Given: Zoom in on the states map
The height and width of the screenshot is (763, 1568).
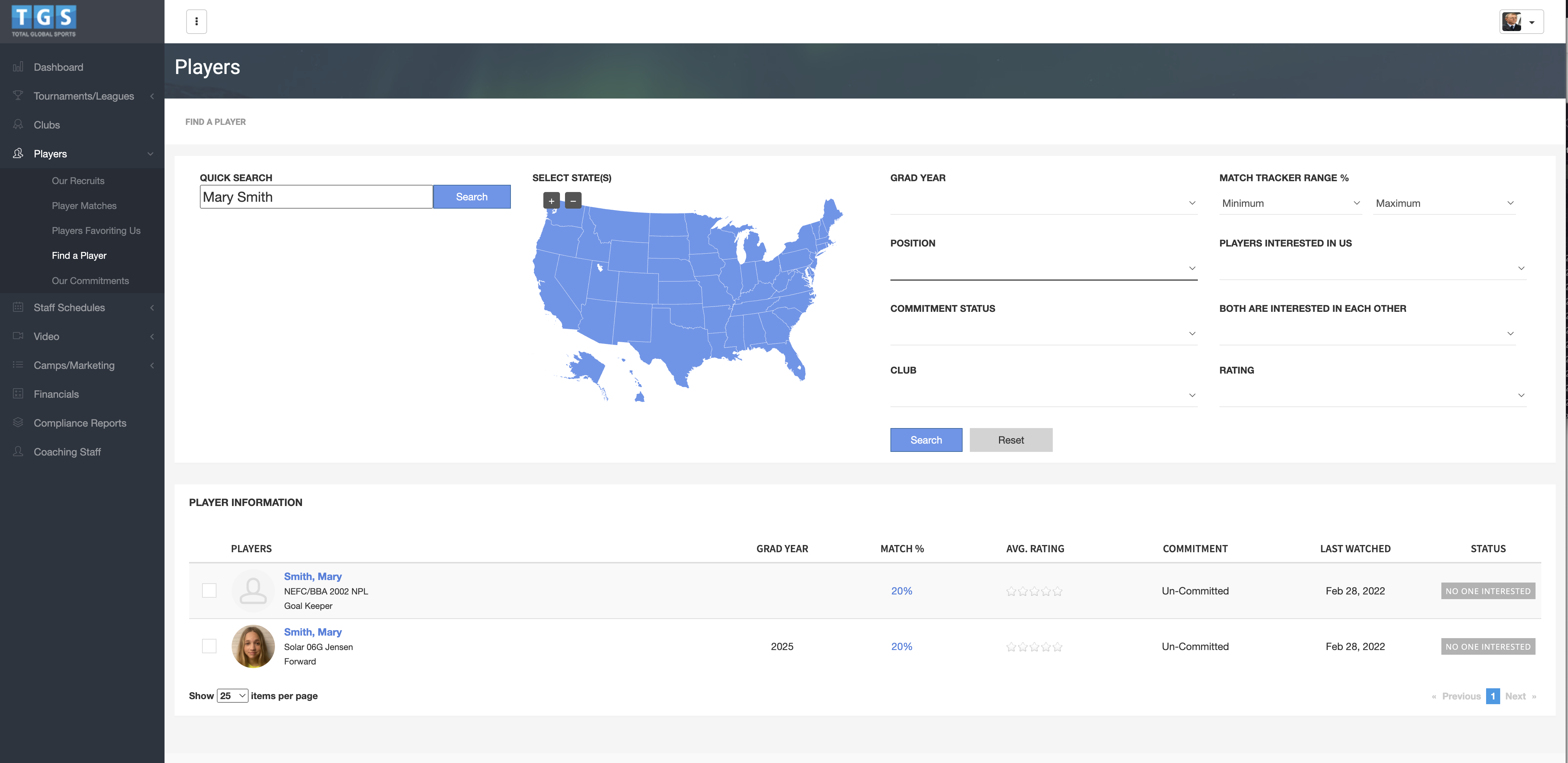Looking at the screenshot, I should click(551, 200).
